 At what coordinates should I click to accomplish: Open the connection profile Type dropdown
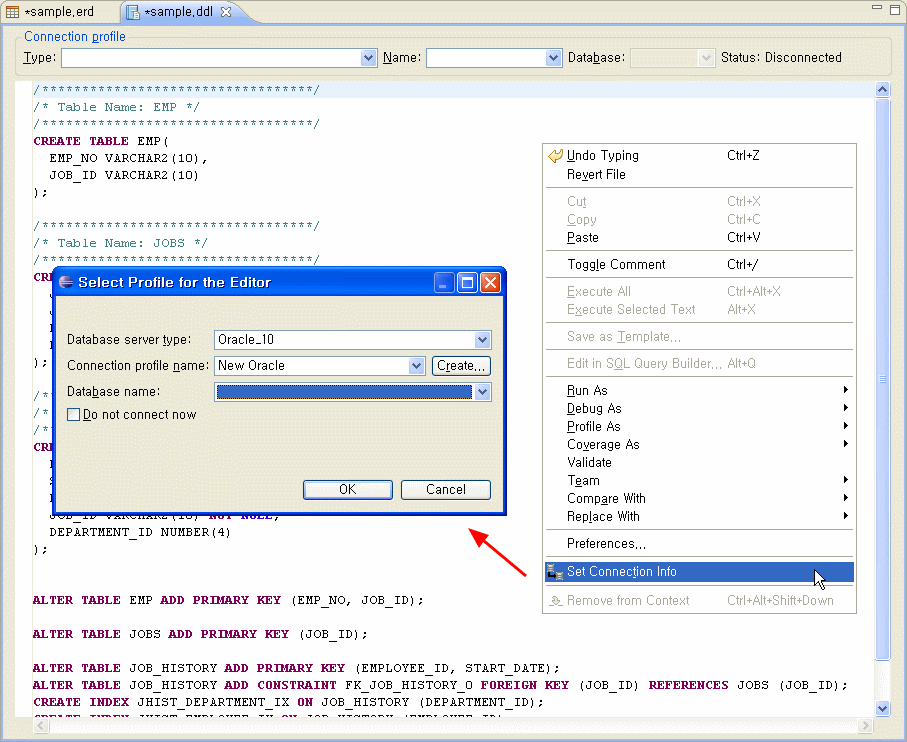(368, 59)
